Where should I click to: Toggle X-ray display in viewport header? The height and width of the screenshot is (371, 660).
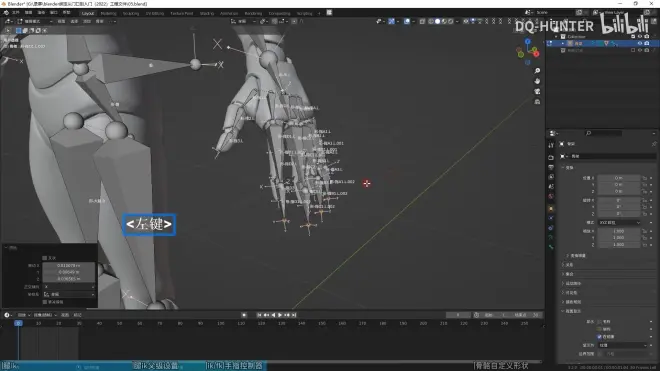[x=422, y=21]
